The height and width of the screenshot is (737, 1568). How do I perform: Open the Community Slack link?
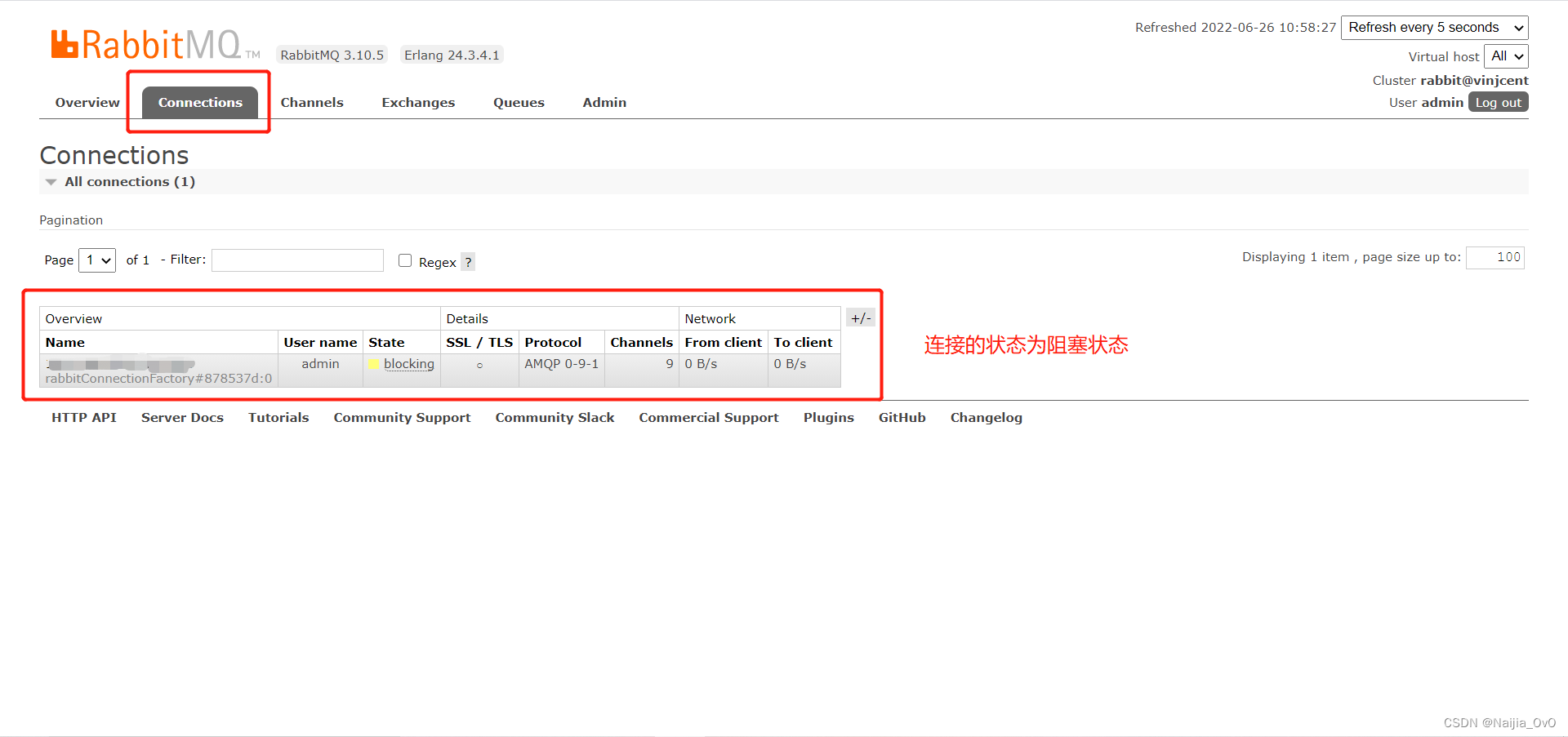click(x=555, y=418)
